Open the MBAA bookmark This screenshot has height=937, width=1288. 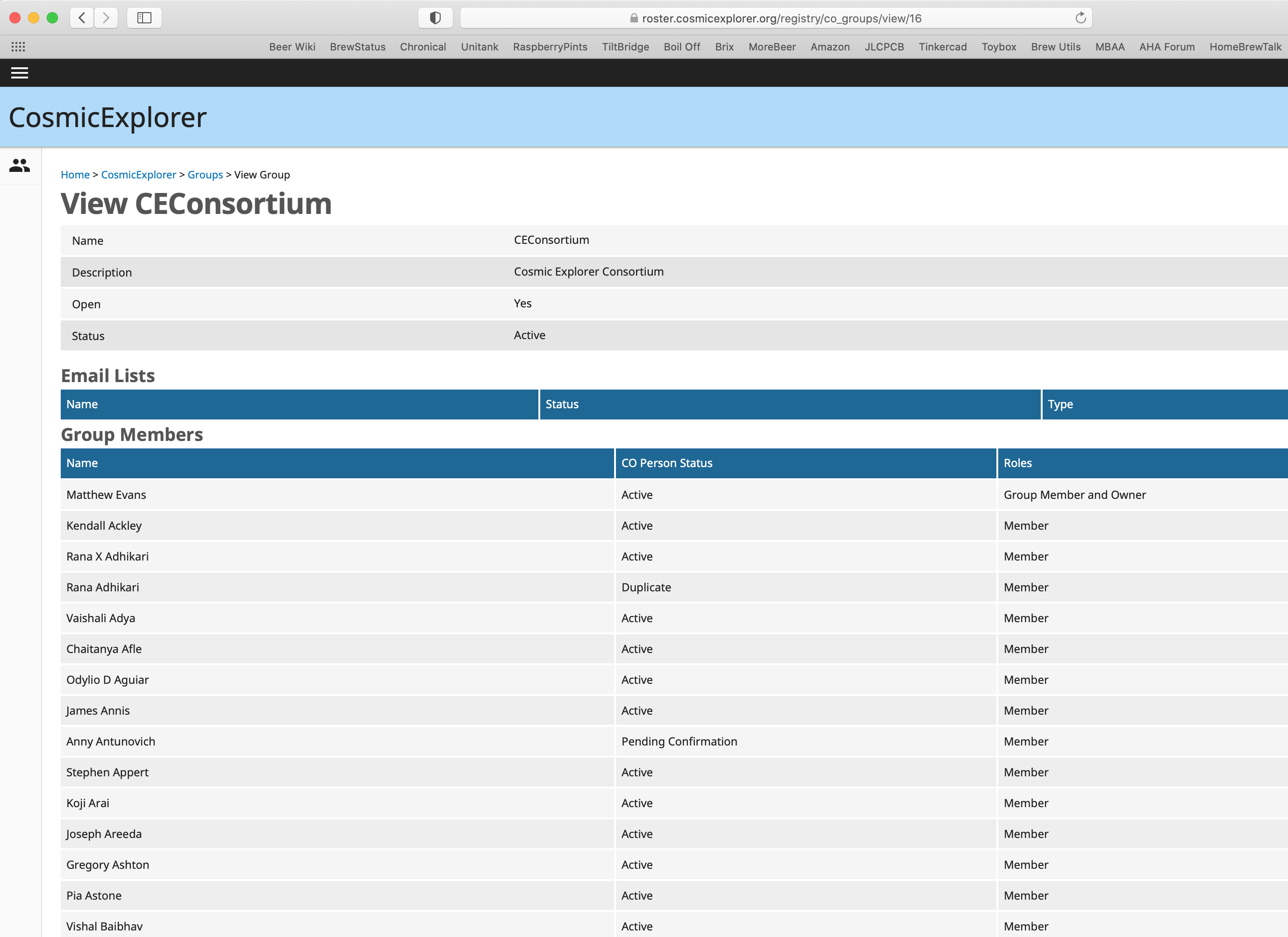click(x=1110, y=47)
